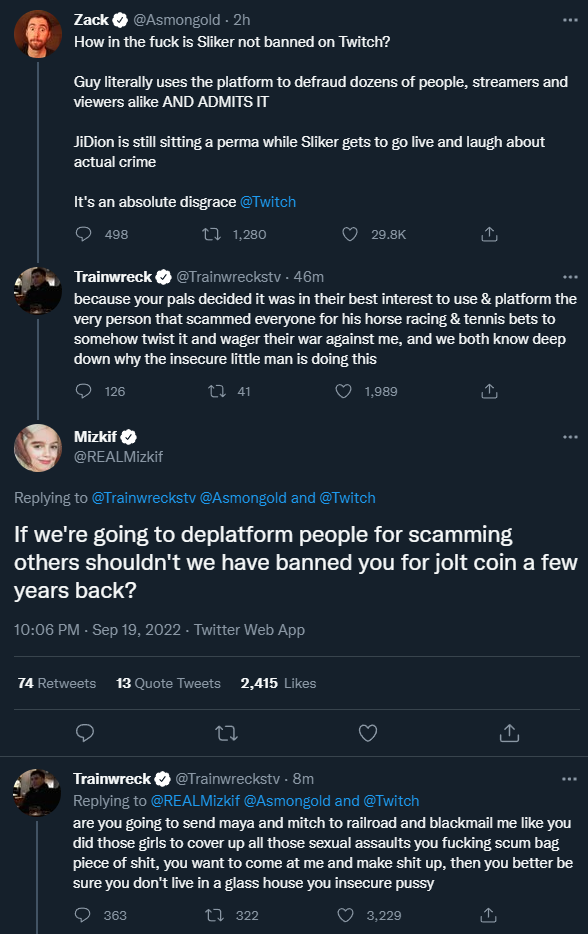Share Mizkif's main tweet
Viewport: 588px width, 934px height.
tap(509, 733)
